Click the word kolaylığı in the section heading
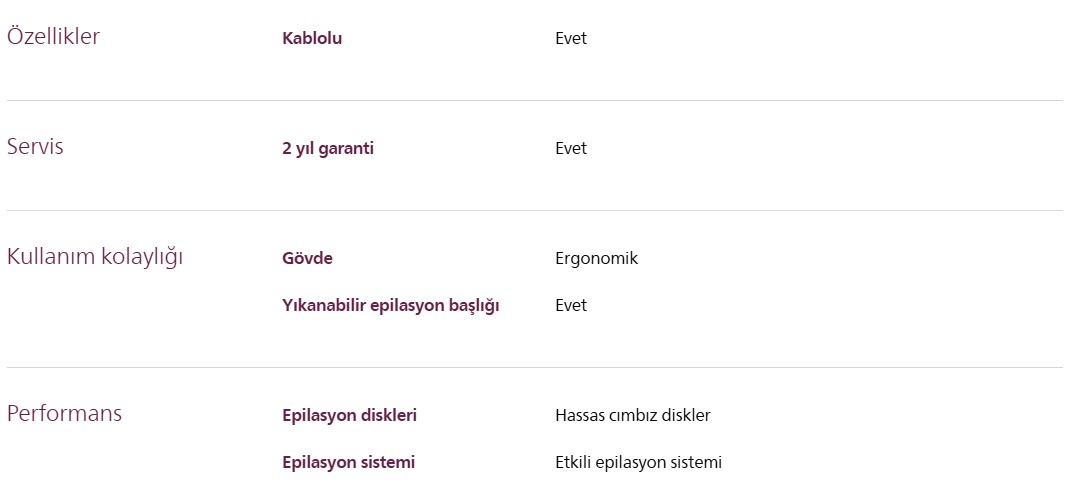The width and height of the screenshot is (1066, 494). pos(142,257)
